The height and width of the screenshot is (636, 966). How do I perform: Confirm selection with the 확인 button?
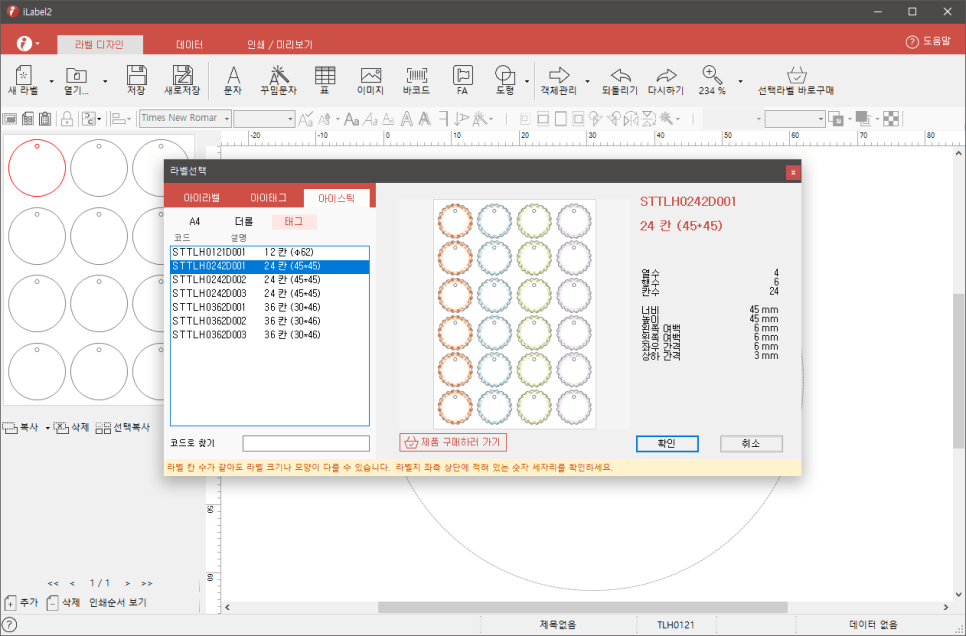[667, 444]
